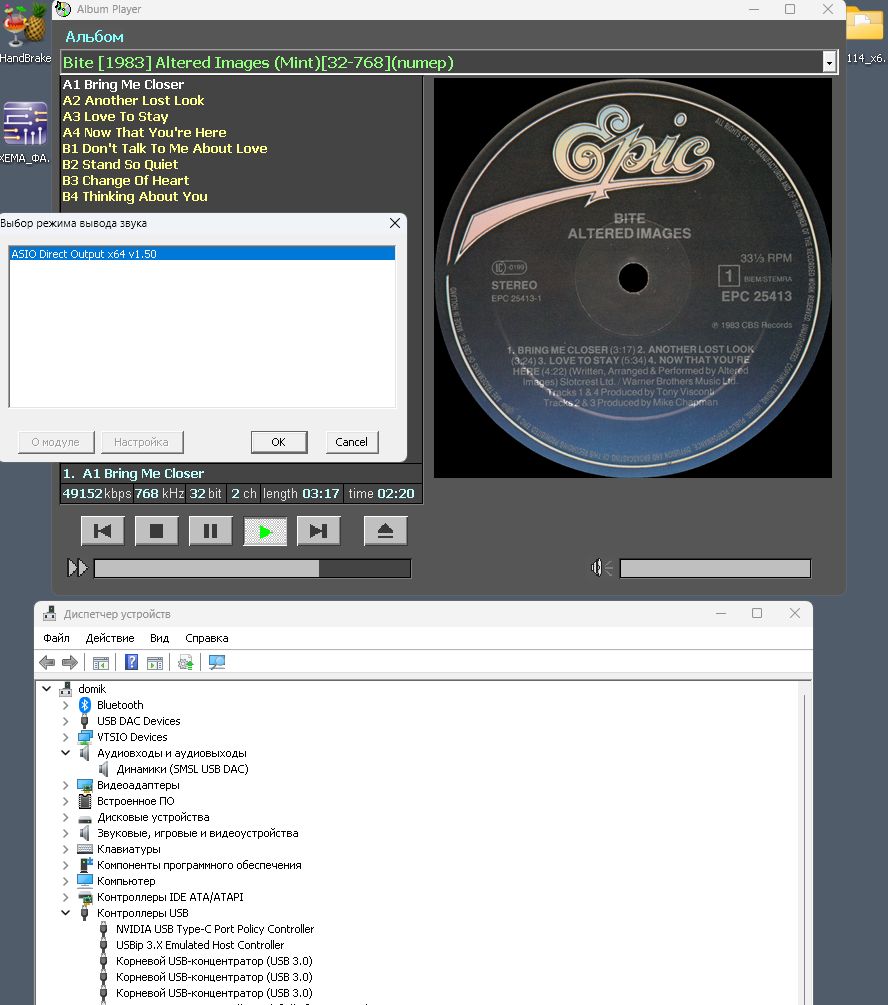Expand the Встроенное ПО category
Image resolution: width=888 pixels, height=1005 pixels.
pos(65,801)
